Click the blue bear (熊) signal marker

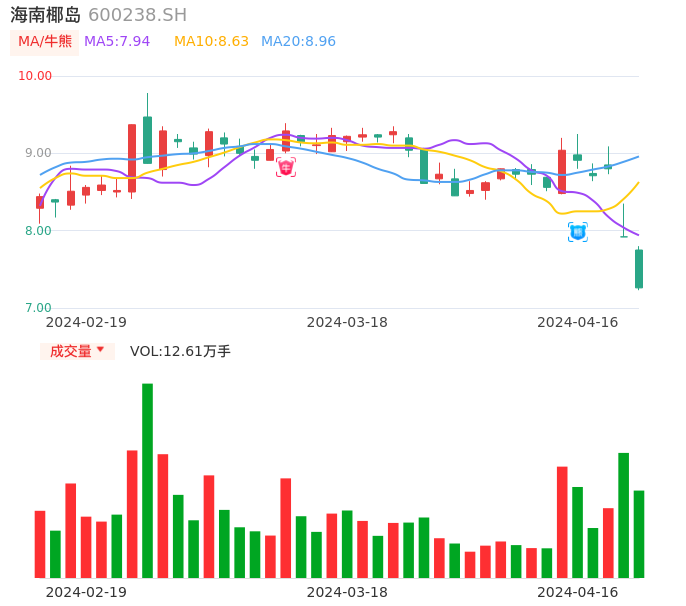[577, 232]
